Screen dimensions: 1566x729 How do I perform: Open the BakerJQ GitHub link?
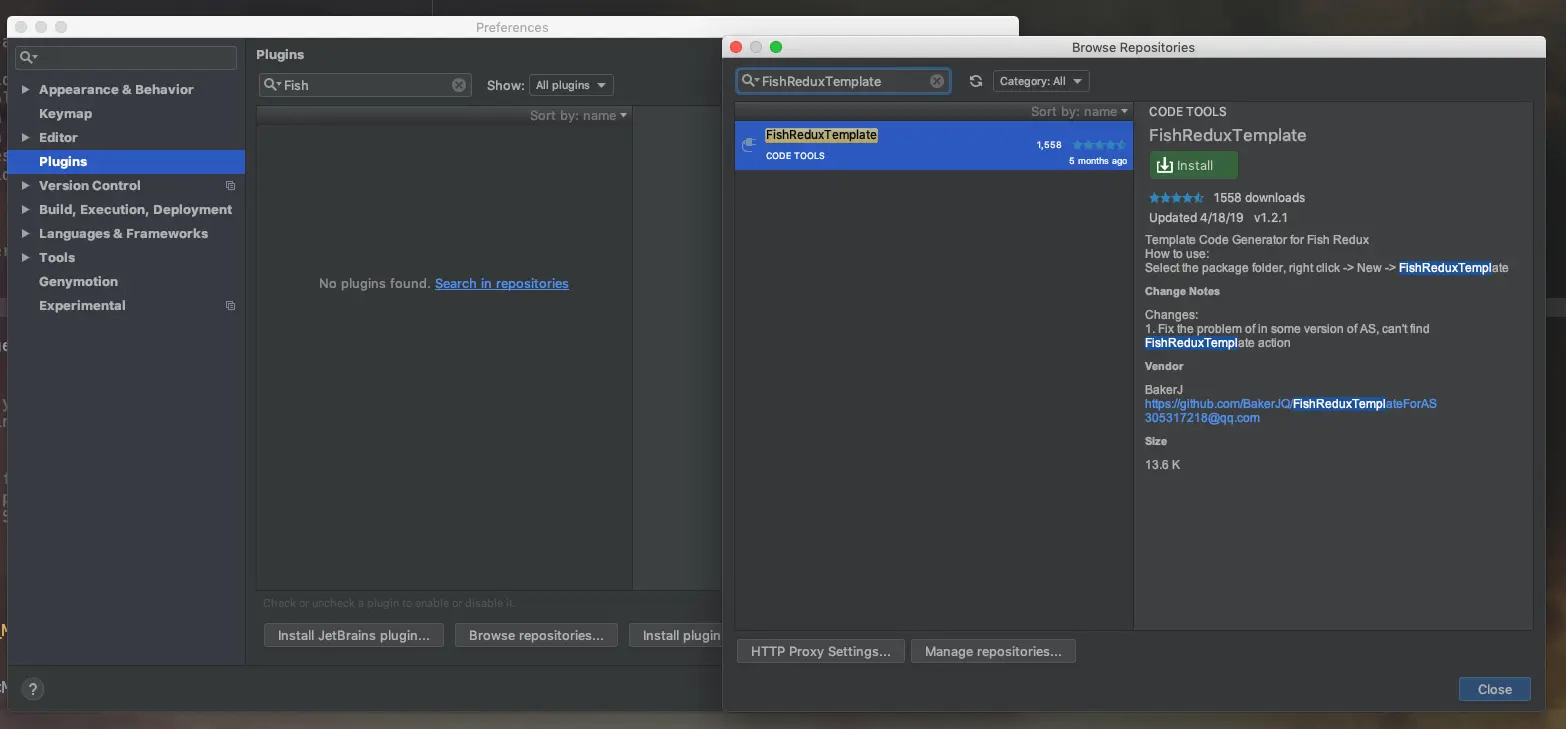1291,404
